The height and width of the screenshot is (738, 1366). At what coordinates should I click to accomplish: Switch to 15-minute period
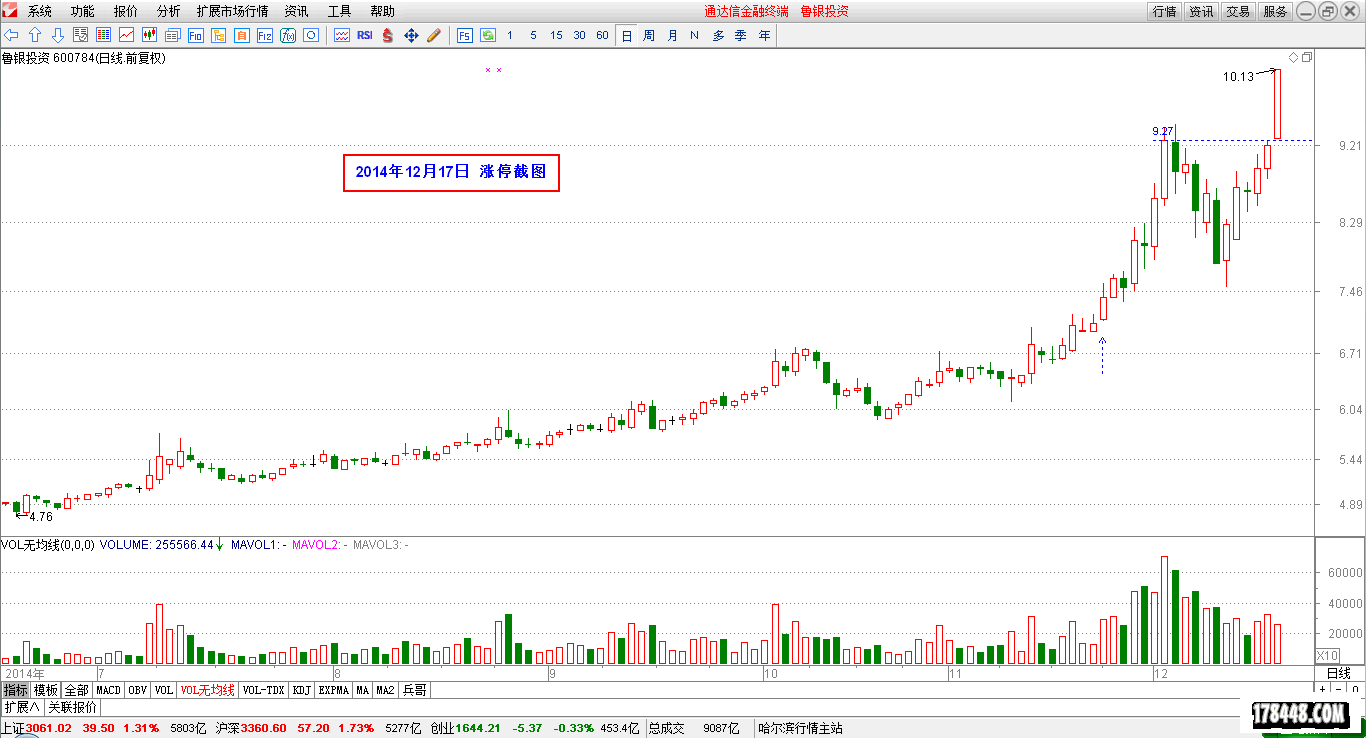(x=556, y=35)
